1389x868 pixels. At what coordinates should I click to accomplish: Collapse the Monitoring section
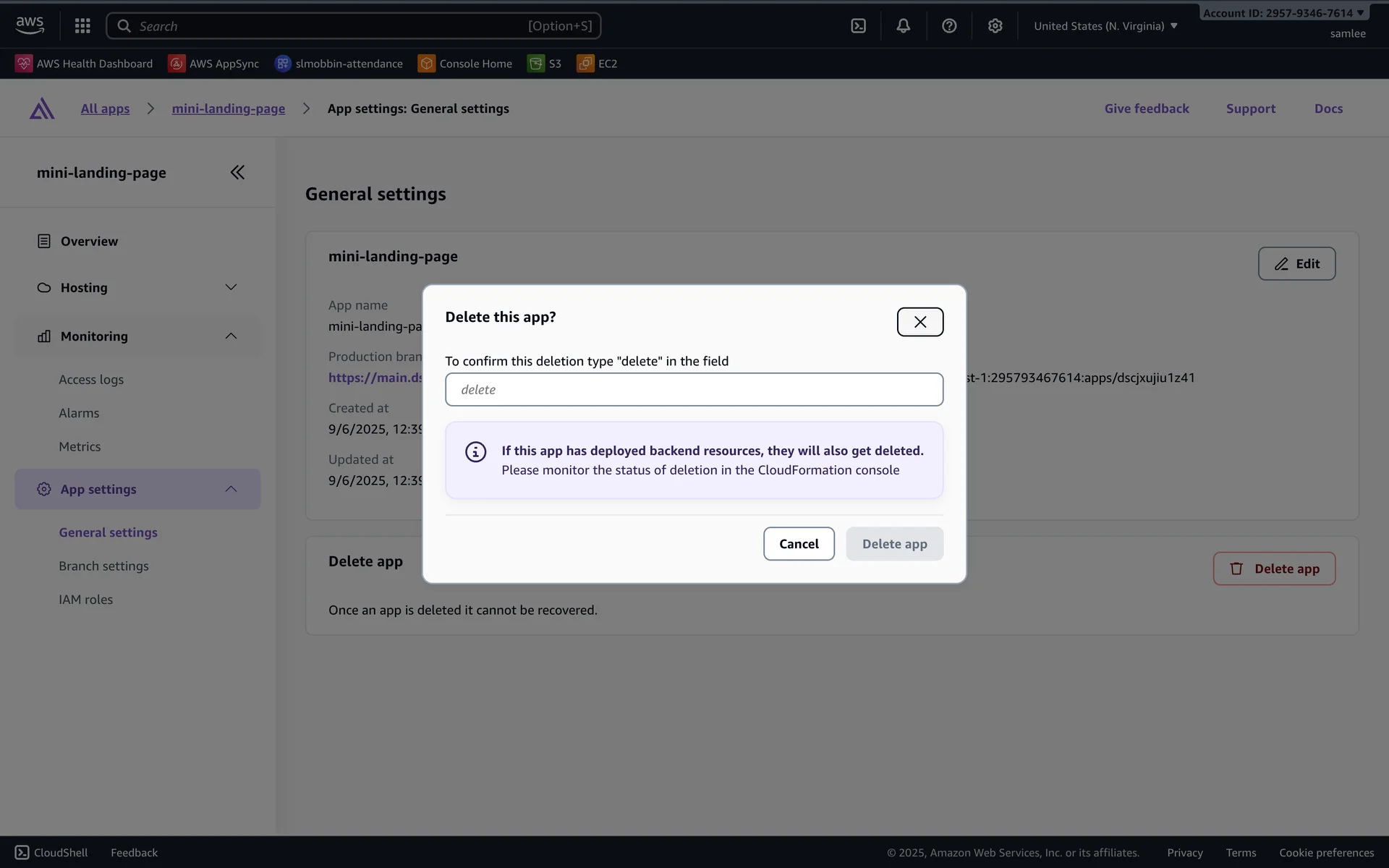tap(231, 336)
